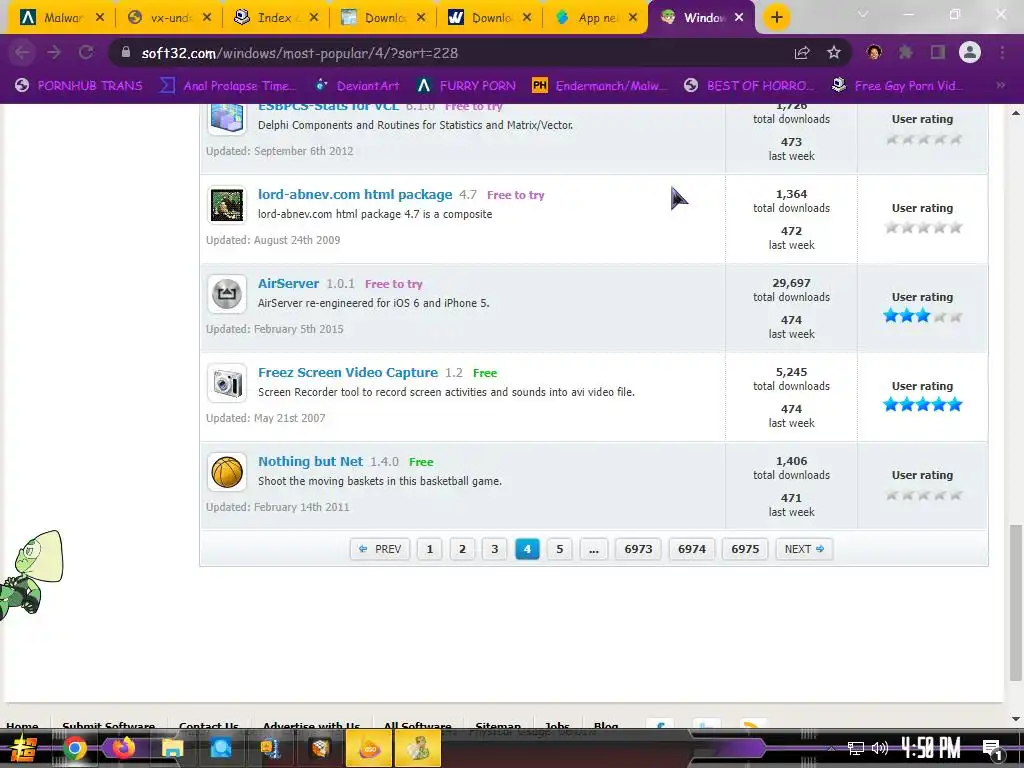Viewport: 1024px width, 768px height.
Task: Show more bookmarks via the overflow chevron
Action: (1000, 86)
